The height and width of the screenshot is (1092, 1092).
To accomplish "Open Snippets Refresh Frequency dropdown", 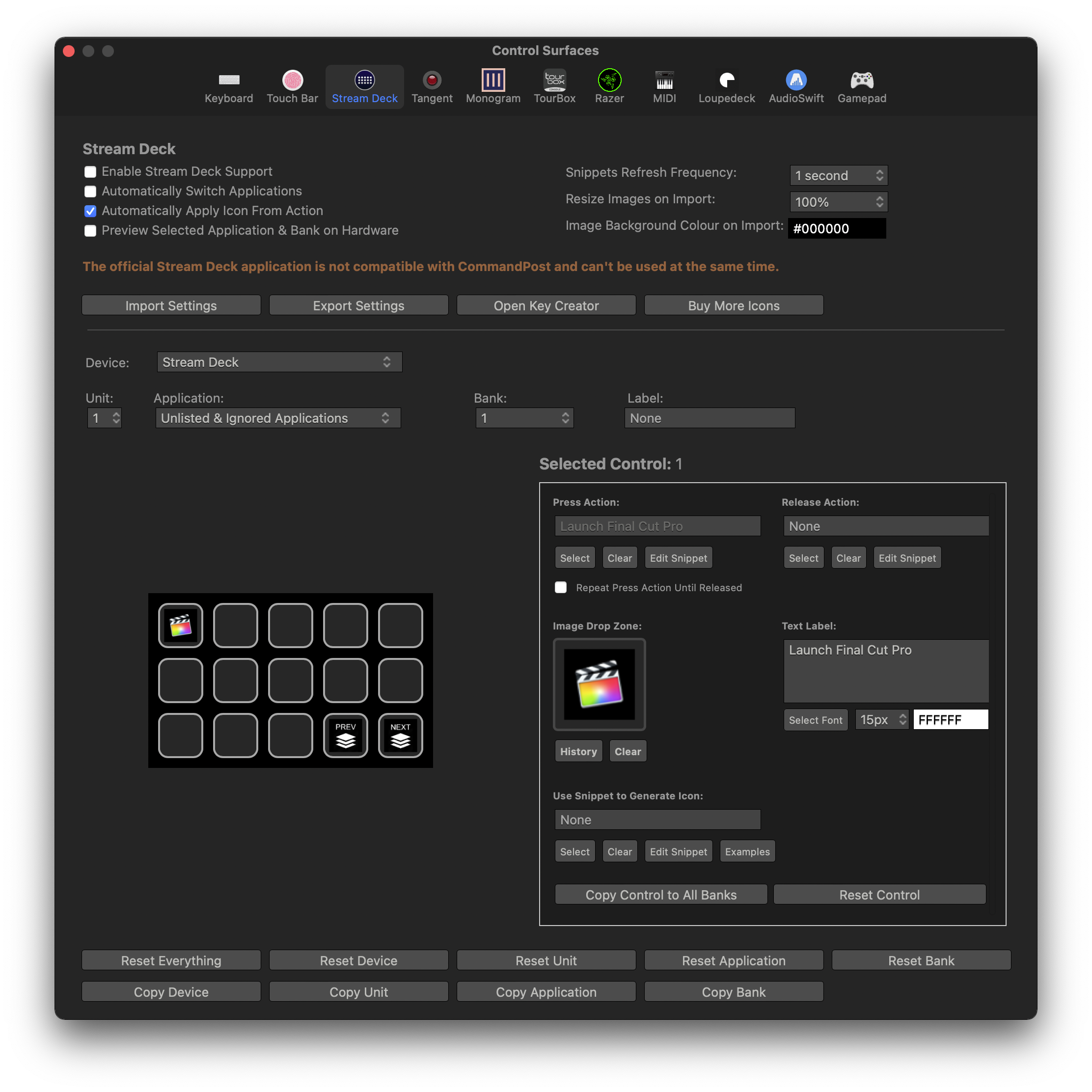I will click(x=838, y=175).
